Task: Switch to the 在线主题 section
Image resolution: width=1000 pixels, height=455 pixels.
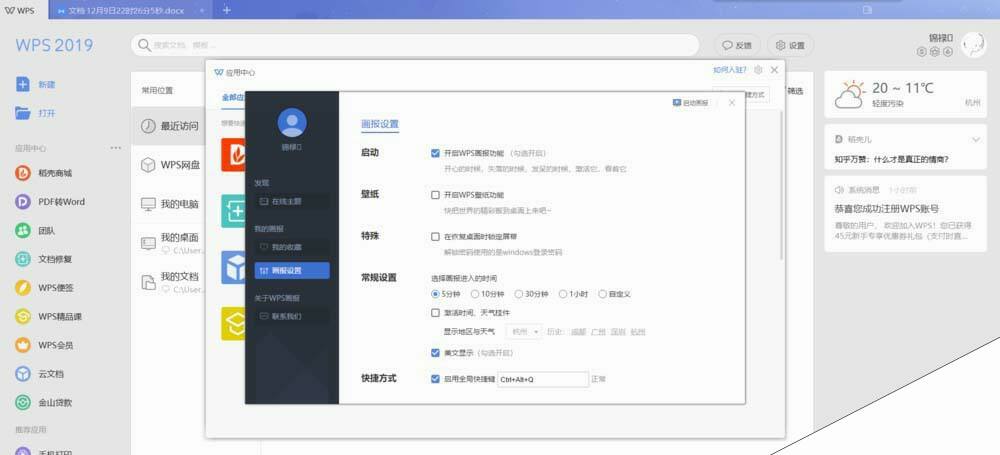Action: click(292, 201)
